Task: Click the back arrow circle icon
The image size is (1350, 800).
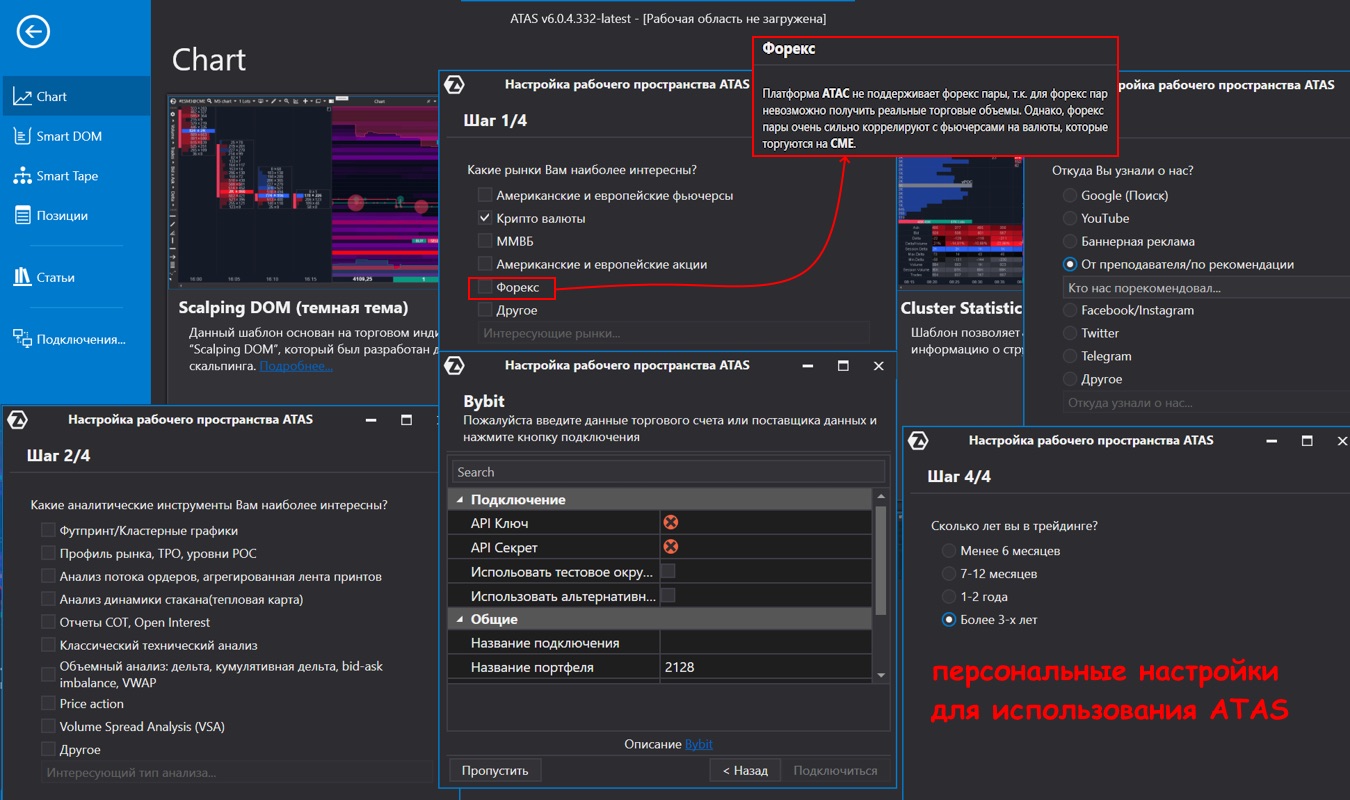Action: [x=33, y=32]
